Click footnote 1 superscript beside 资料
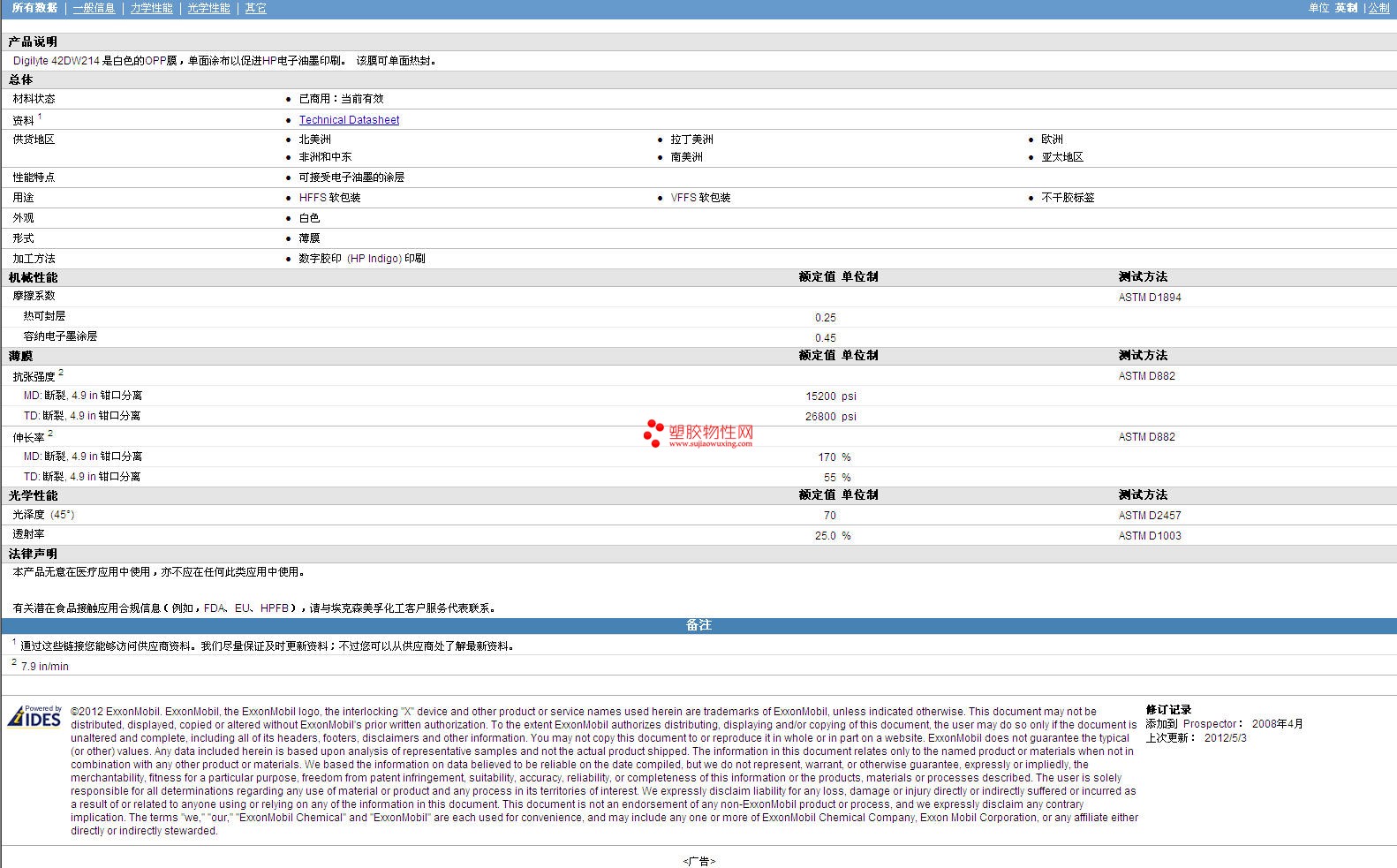Viewport: 1397px width, 868px height. 40,117
